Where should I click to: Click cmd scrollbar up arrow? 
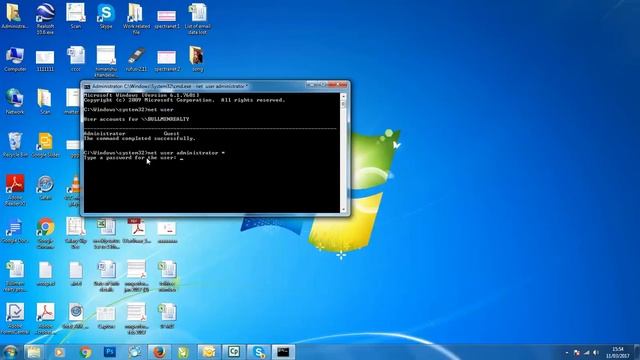pyautogui.click(x=343, y=97)
